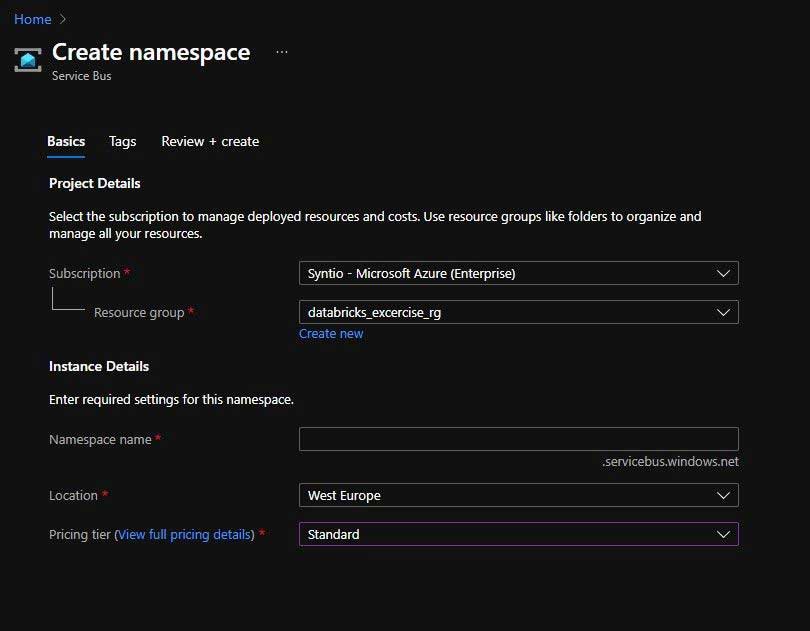Click the breadcrumb chevron after Home
Image resolution: width=810 pixels, height=631 pixels.
63,19
